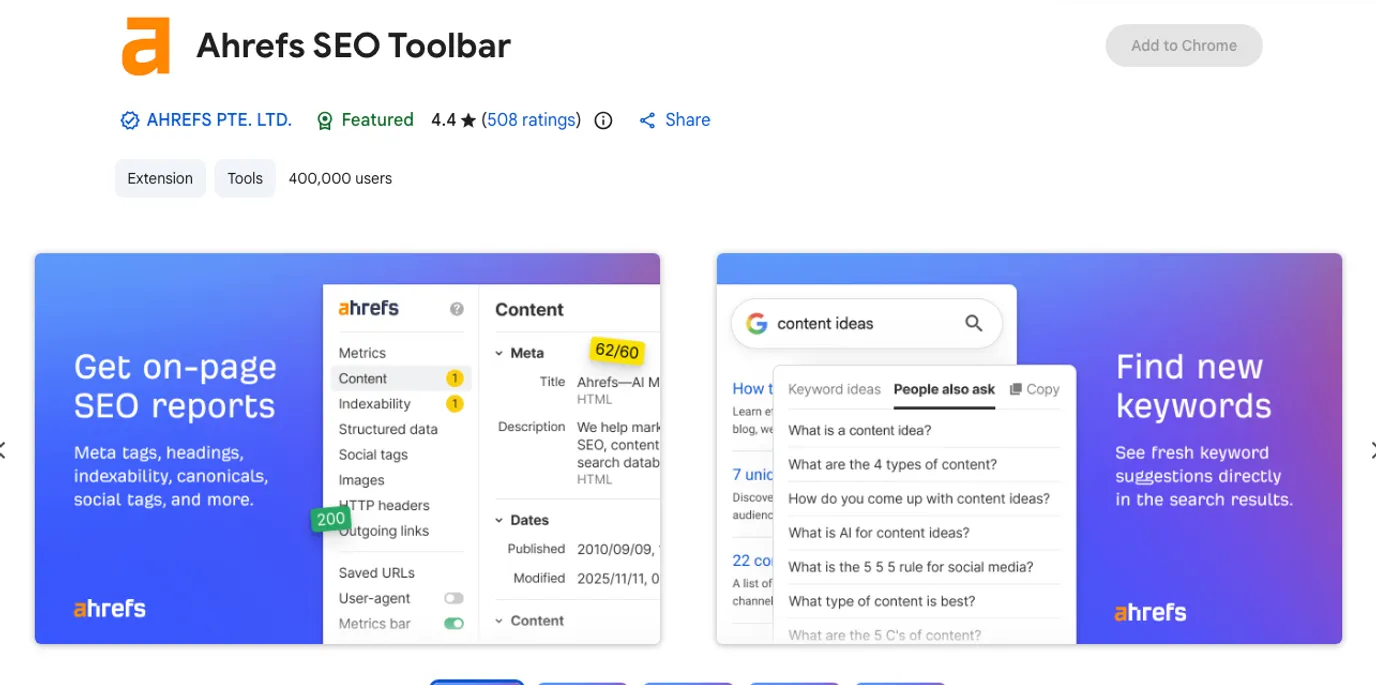This screenshot has height=685, width=1376.
Task: Open the 'Find new keywords' screenshot
Action: coord(1029,448)
